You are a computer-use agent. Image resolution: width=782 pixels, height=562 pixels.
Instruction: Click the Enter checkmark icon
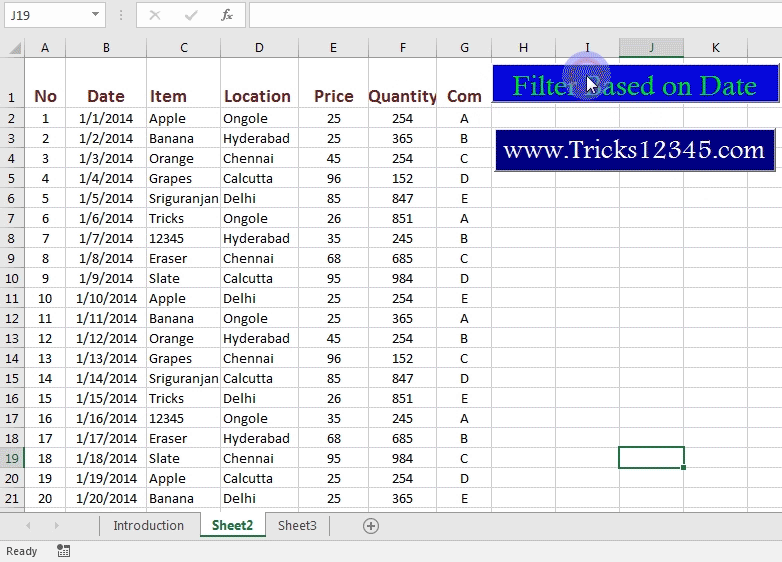tap(191, 15)
